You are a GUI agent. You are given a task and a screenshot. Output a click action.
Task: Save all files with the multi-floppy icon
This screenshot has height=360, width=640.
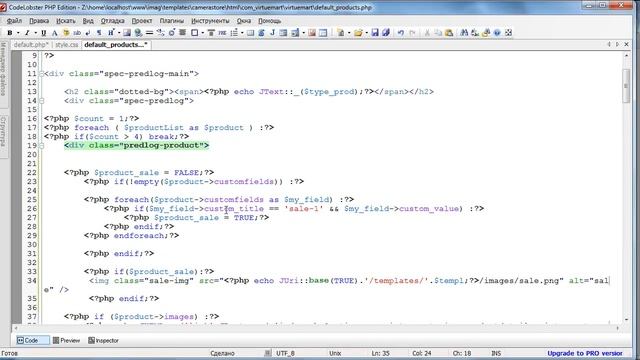[386, 33]
